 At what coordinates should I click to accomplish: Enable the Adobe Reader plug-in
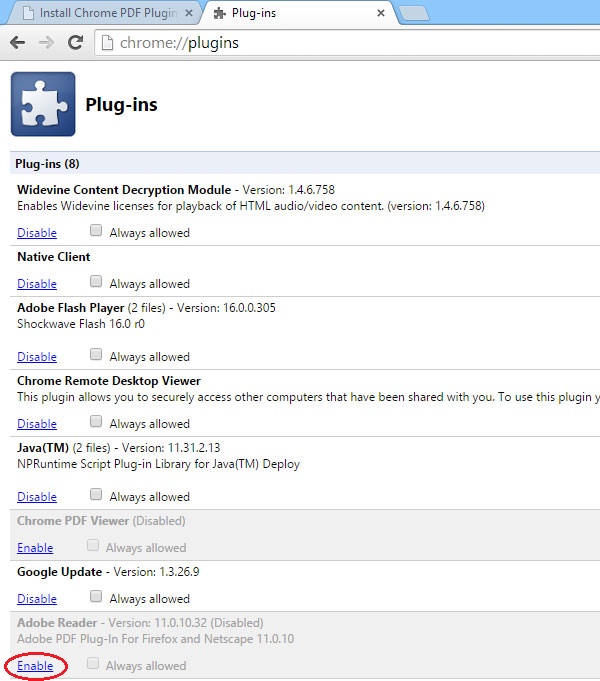click(35, 666)
